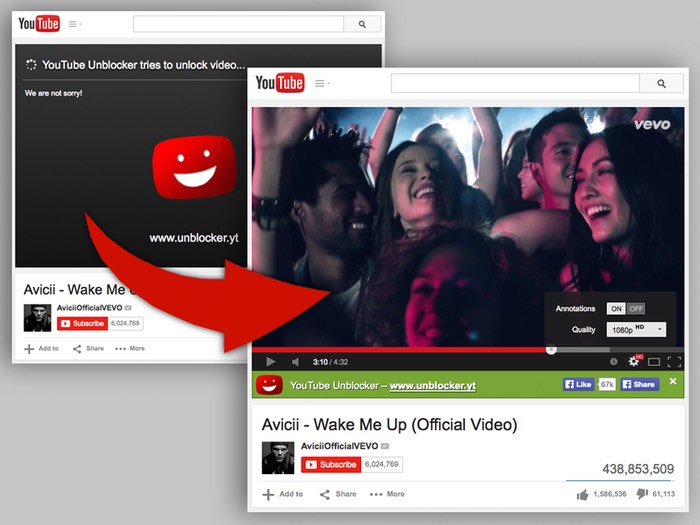Click channel avatar thumbnail in front window

(278, 458)
